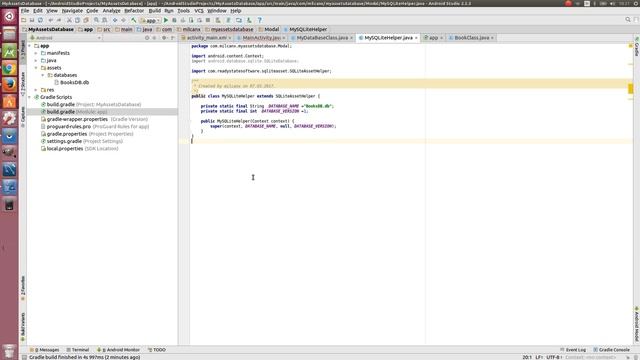This screenshot has height=360, width=640.
Task: Open the Gradle Console panel
Action: pyautogui.click(x=611, y=350)
